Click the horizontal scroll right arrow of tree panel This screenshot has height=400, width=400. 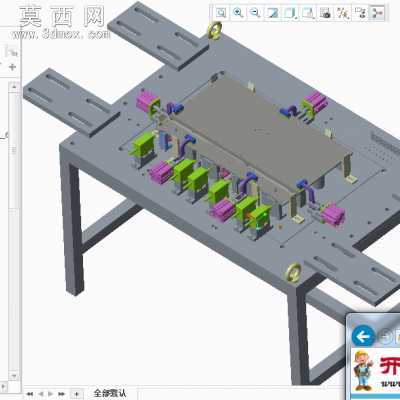(4, 387)
